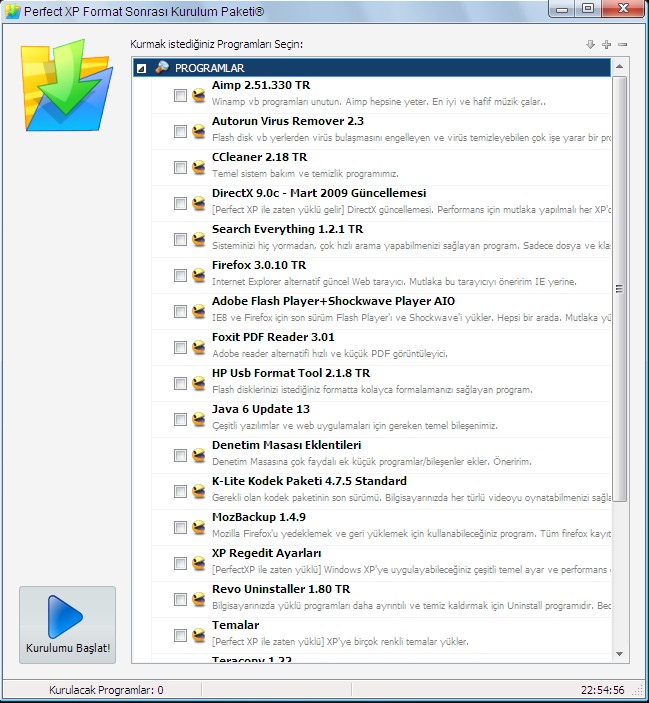This screenshot has width=649, height=703.
Task: Click the MozBackup 1.4.9 program icon
Action: (x=199, y=527)
